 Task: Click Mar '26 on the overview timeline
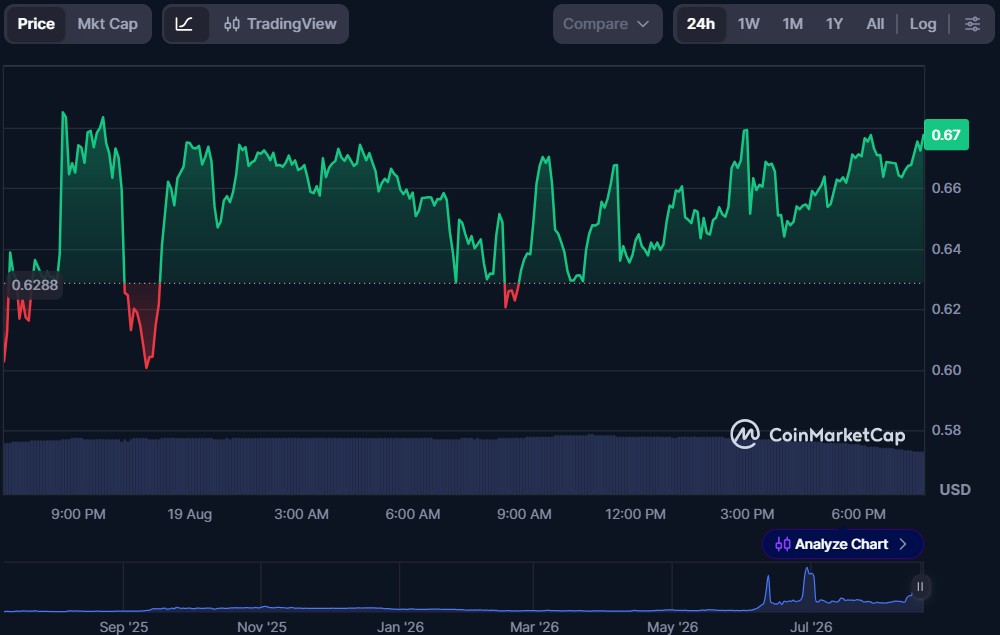click(x=534, y=627)
